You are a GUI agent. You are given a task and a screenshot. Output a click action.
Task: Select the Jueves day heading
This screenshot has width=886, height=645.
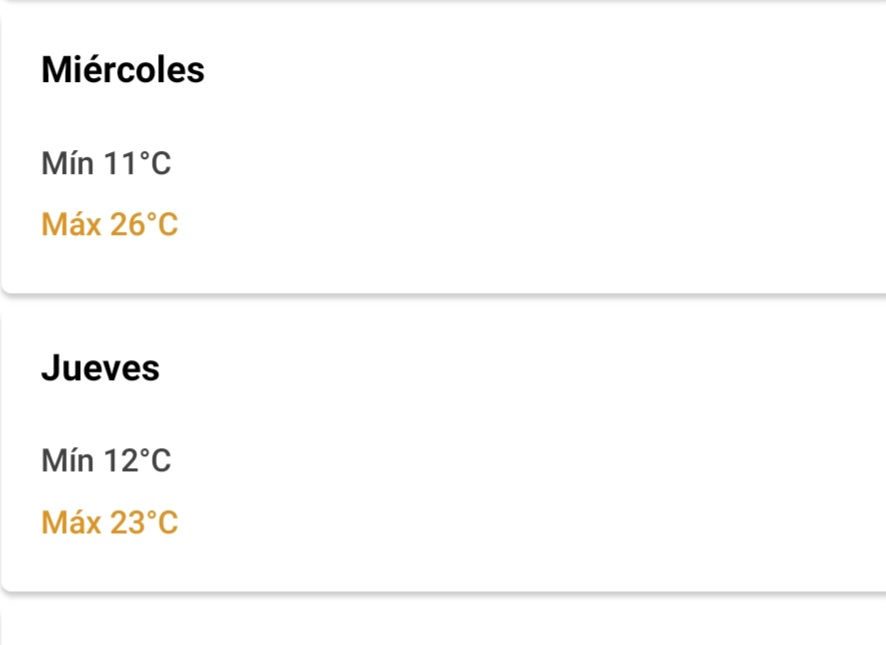pos(100,368)
